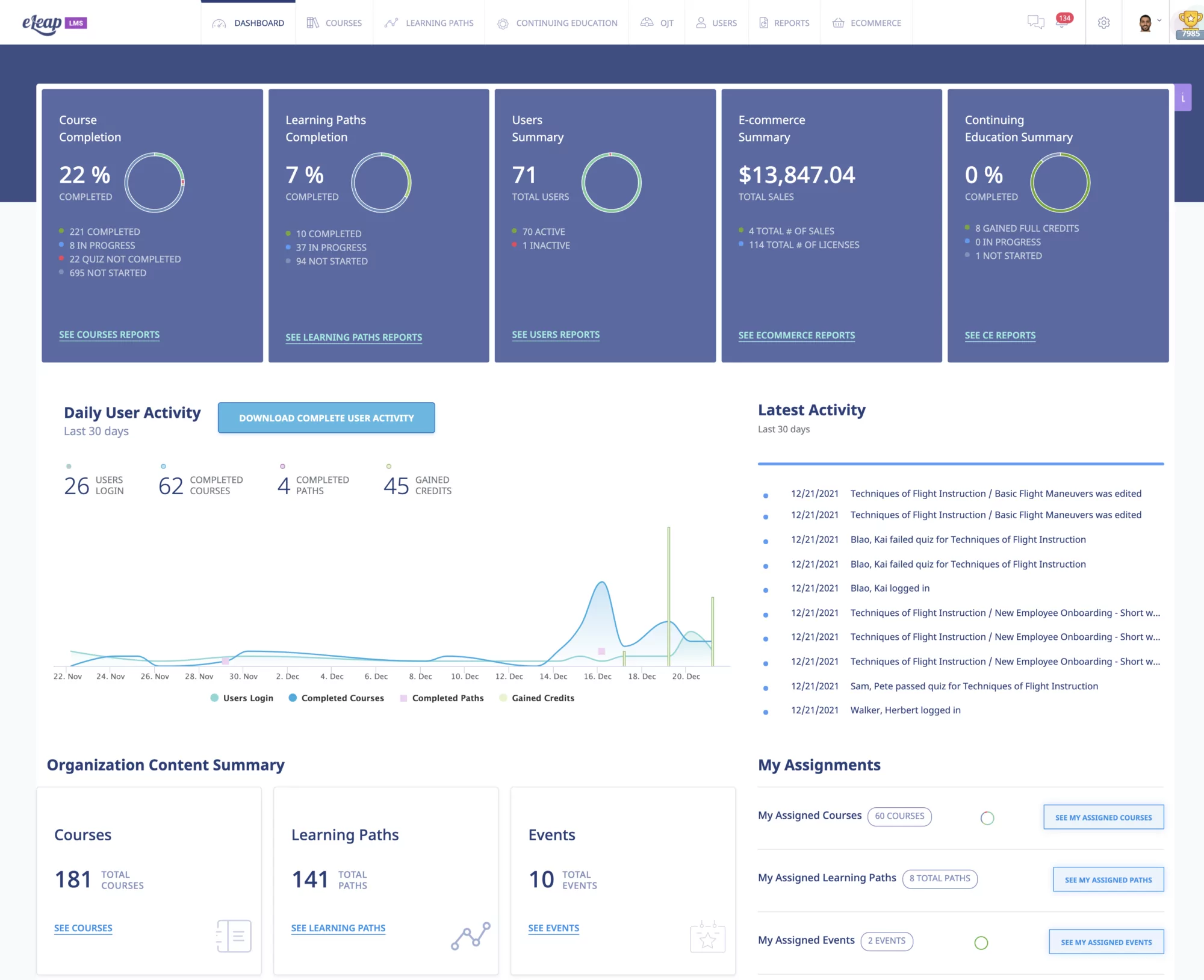Click the '8 GAINED FULL CREDITS' stat
The height and width of the screenshot is (980, 1204).
point(1027,229)
